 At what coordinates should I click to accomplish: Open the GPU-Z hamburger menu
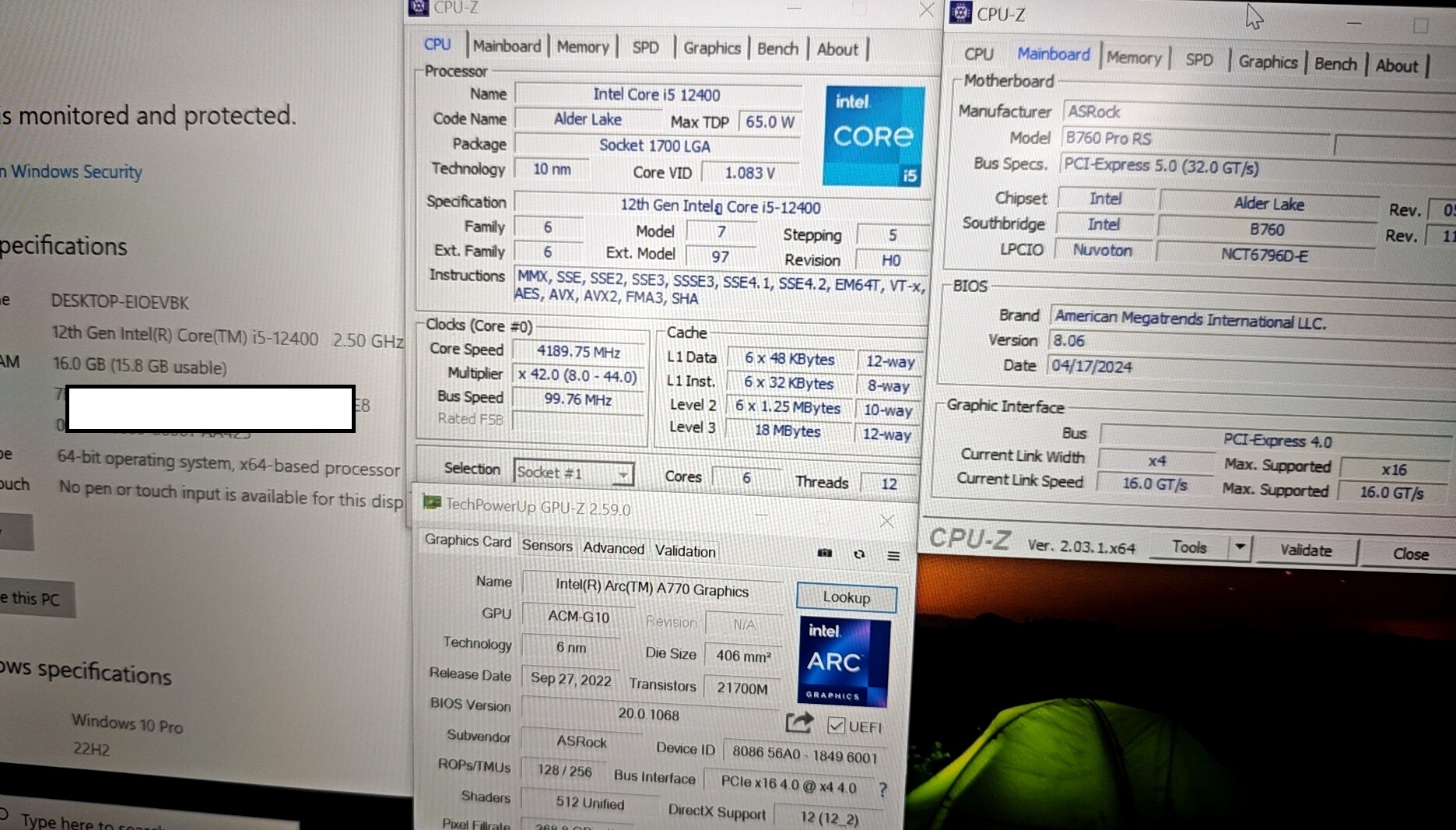(x=893, y=555)
